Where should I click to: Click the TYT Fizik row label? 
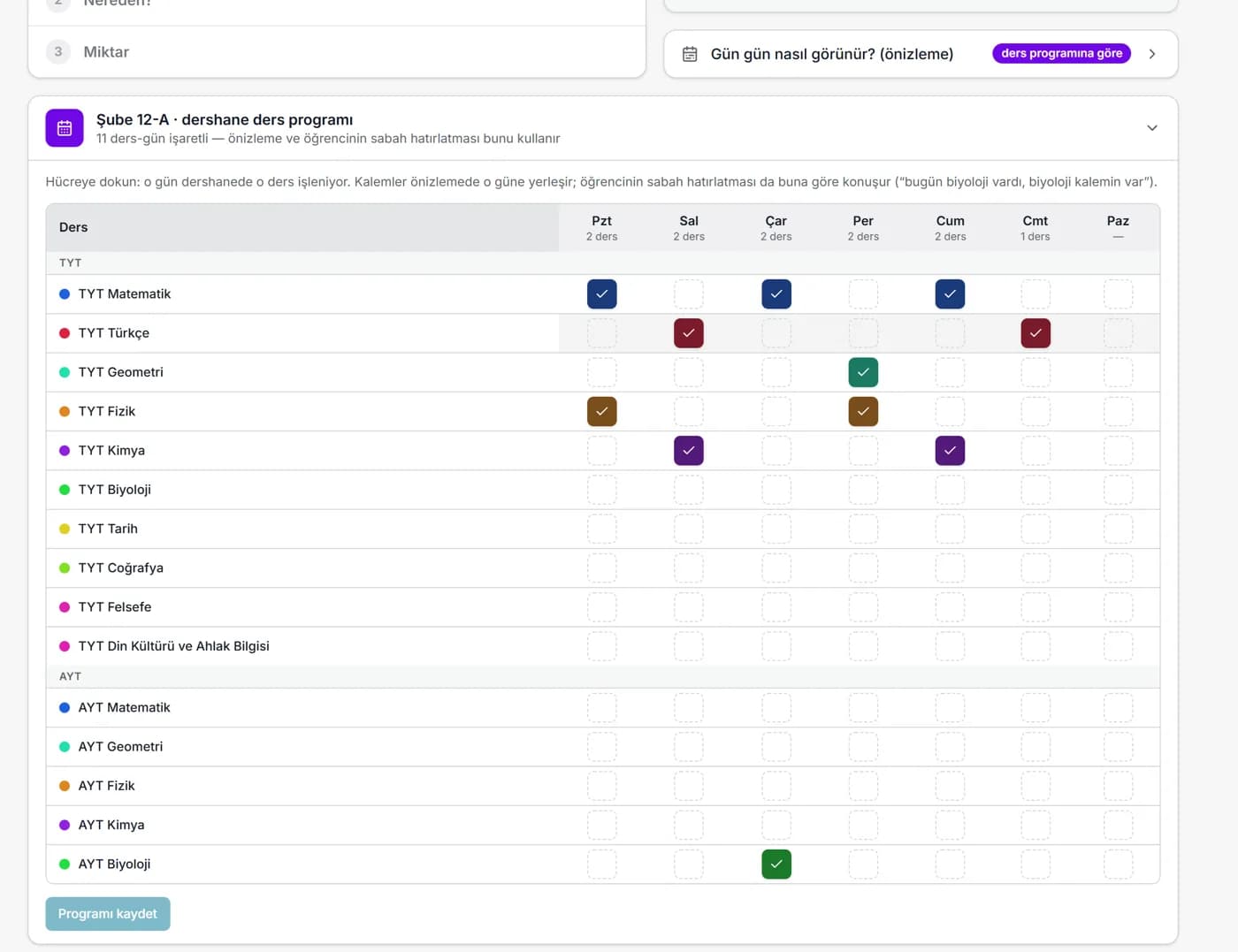coord(107,412)
